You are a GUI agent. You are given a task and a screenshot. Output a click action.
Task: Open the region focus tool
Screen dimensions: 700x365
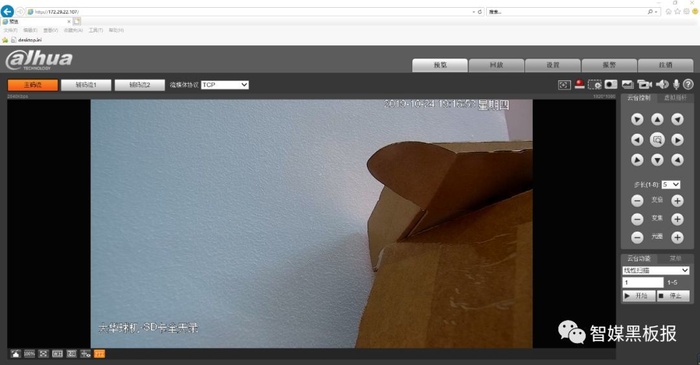tap(564, 85)
